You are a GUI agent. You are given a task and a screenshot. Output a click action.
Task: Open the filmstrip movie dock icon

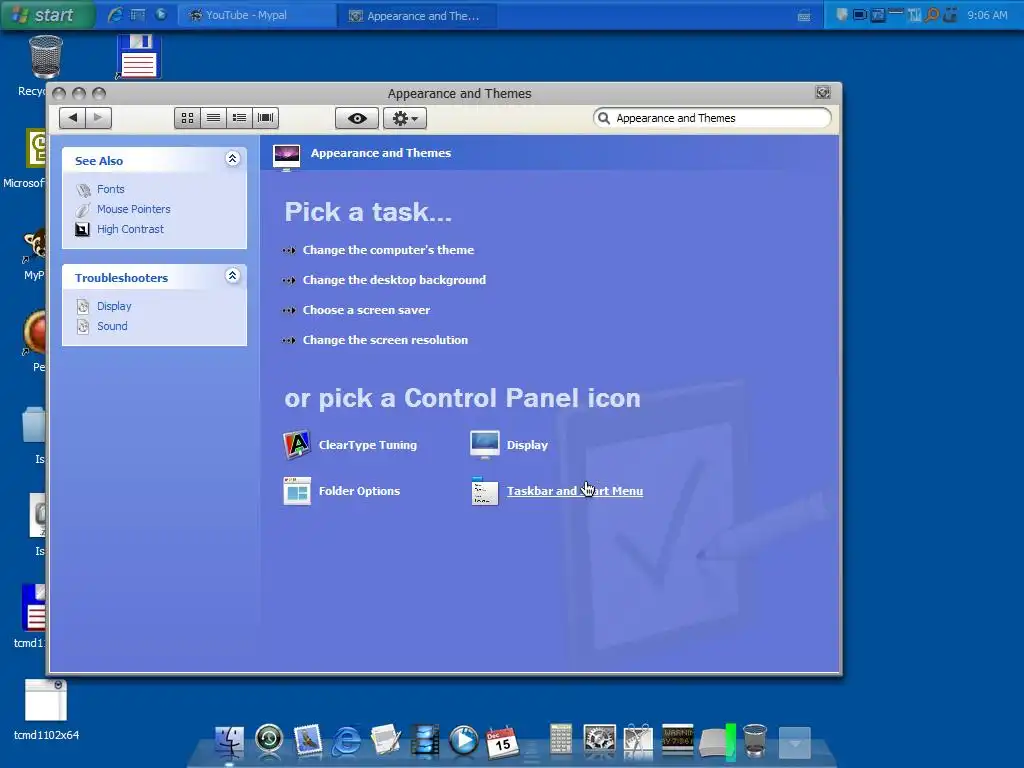pos(424,741)
